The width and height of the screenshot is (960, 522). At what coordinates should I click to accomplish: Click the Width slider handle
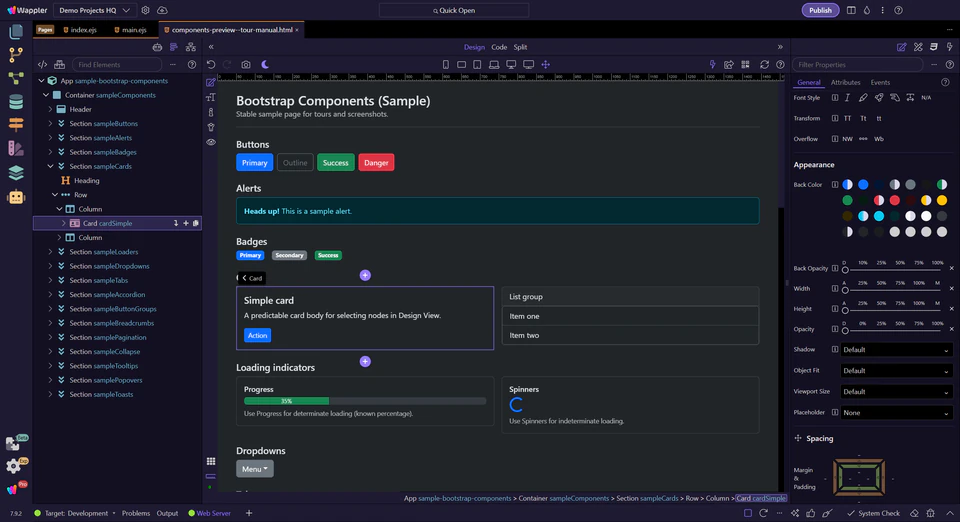tap(845, 290)
